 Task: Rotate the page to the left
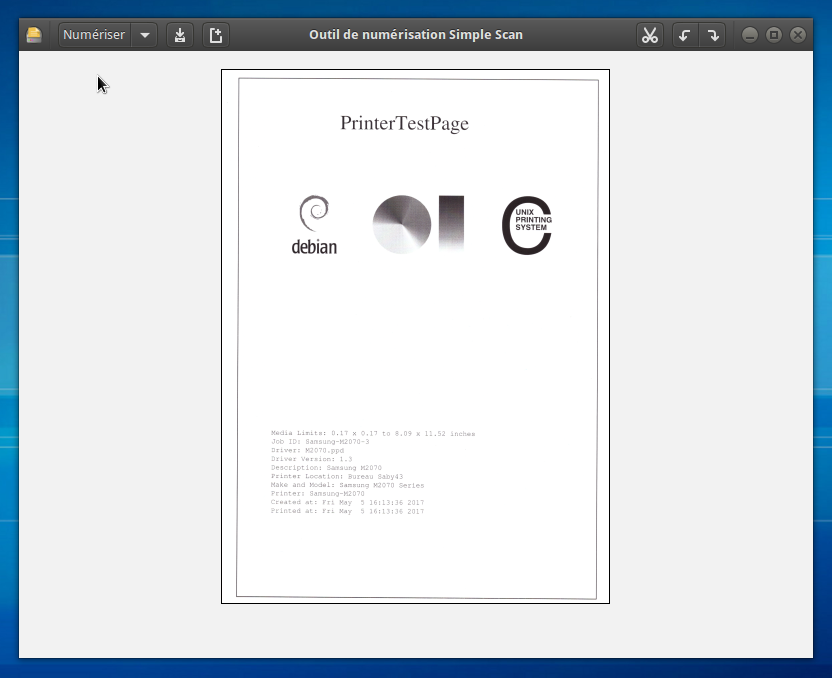point(685,35)
